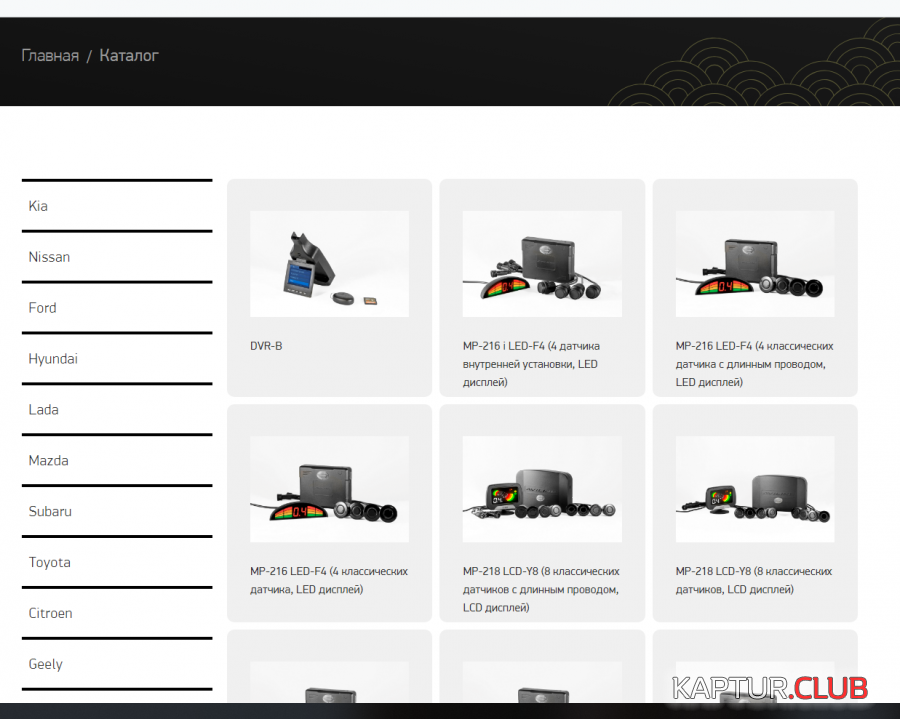
Task: Open MP-218 LCD-Y8 long-wire product image
Action: pos(542,489)
